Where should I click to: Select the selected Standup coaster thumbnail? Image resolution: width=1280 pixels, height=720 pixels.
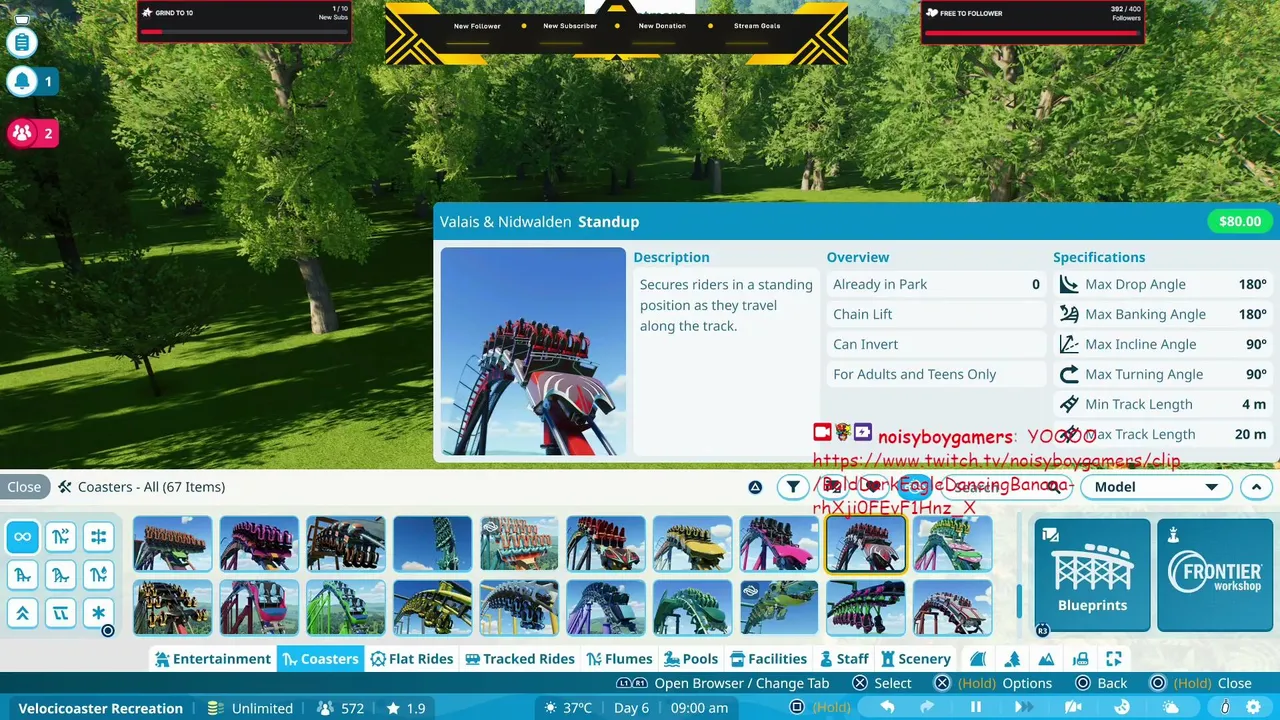click(865, 543)
